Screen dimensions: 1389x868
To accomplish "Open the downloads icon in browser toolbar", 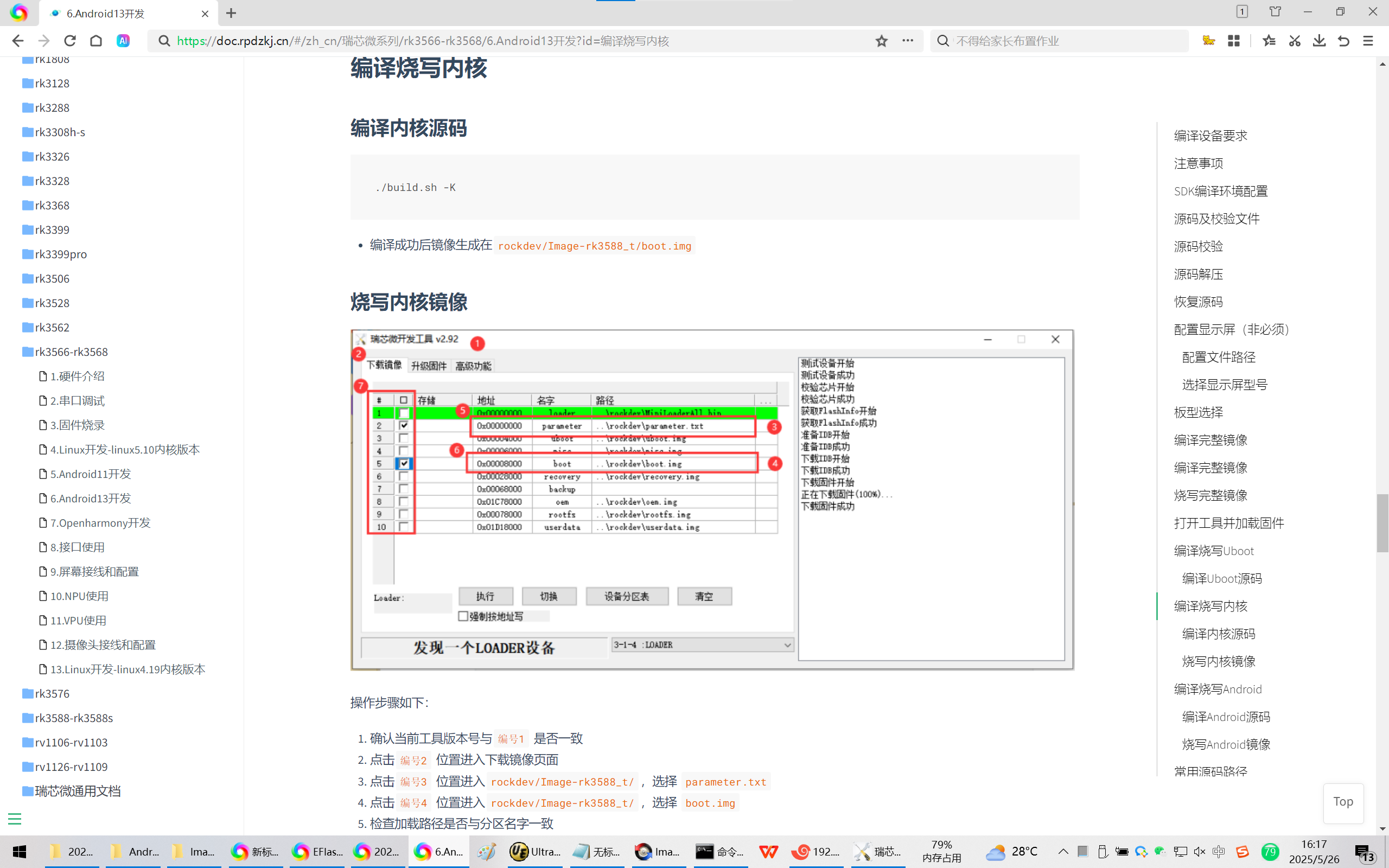I will pos(1319,41).
